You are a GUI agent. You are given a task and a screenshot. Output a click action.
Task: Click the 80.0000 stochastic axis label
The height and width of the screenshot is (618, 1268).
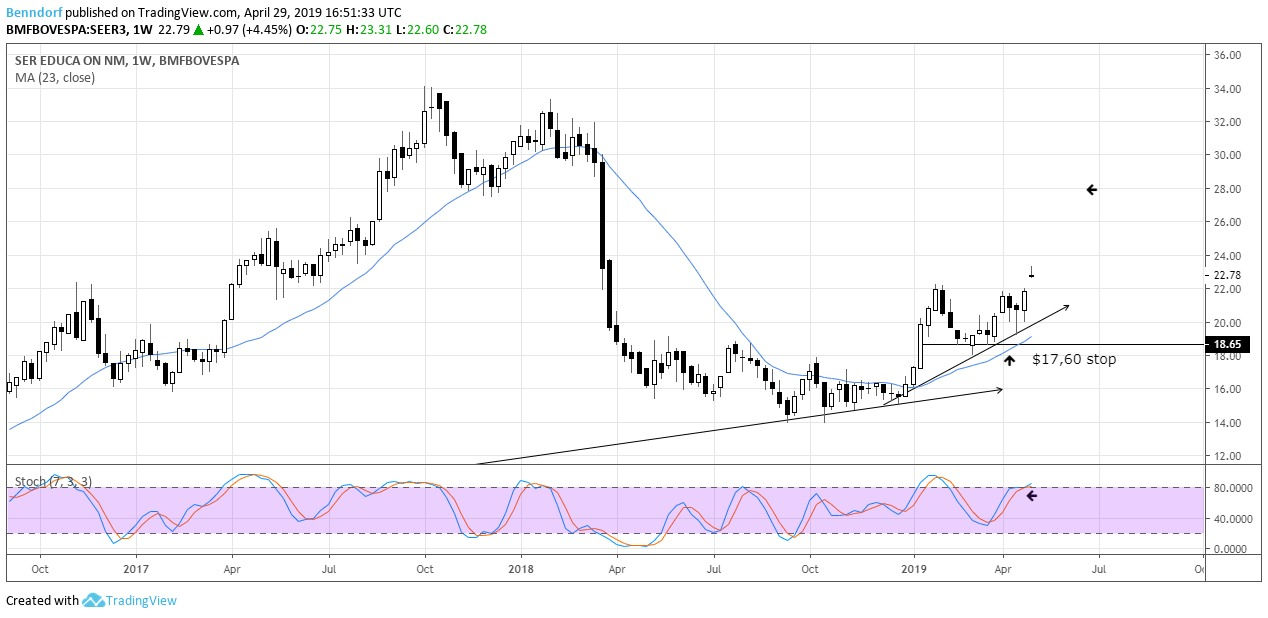[x=1232, y=489]
